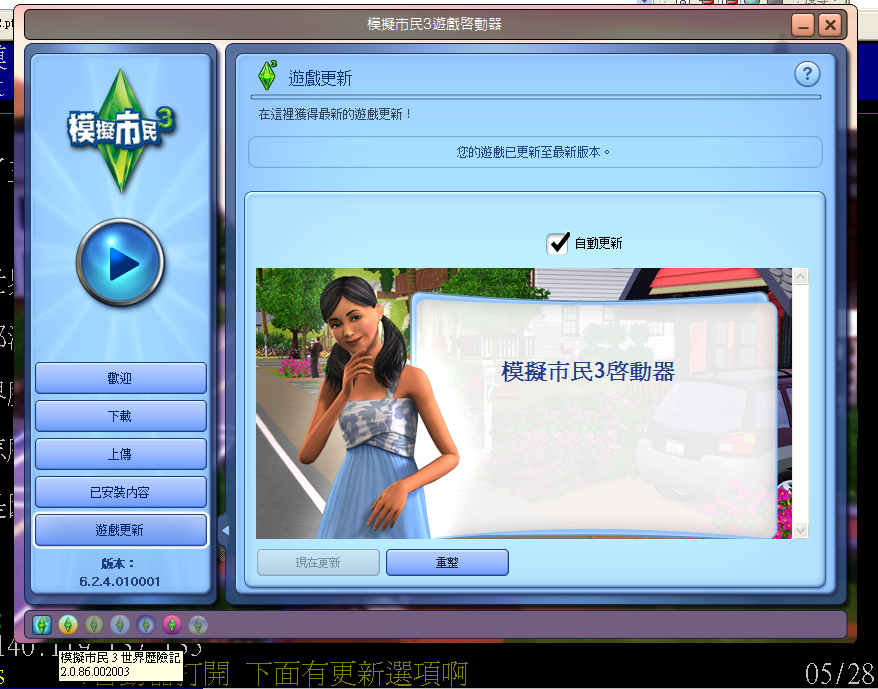Viewport: 878px width, 689px height.
Task: Select the pink expansion pack icon
Action: click(x=172, y=625)
